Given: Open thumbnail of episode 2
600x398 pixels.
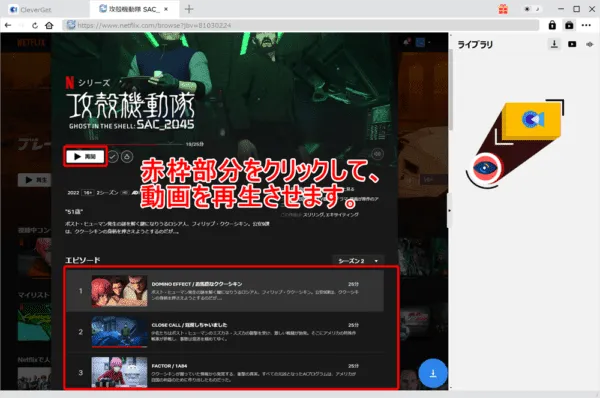Looking at the screenshot, I should (x=119, y=332).
